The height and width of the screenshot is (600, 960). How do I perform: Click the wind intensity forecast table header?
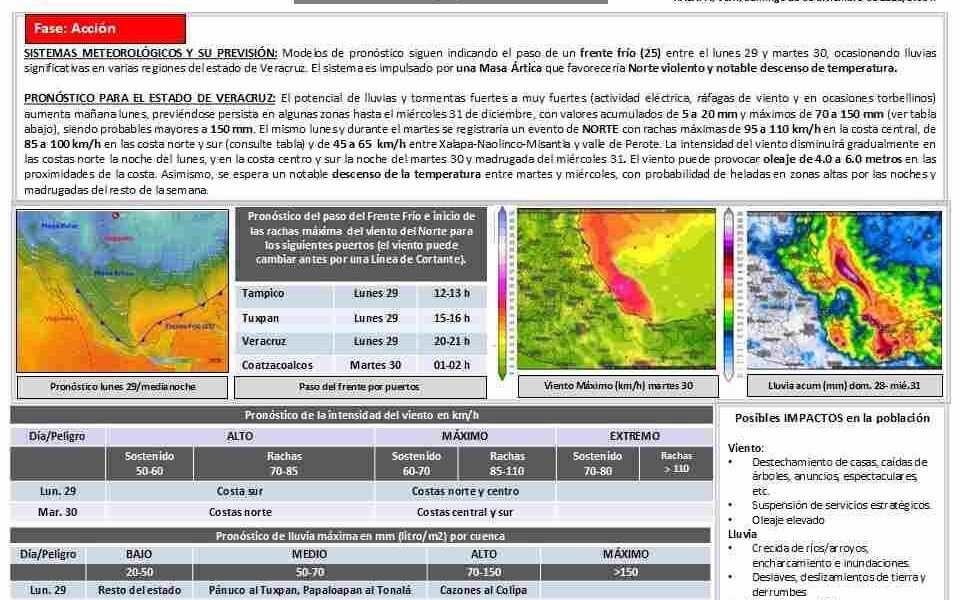360,415
